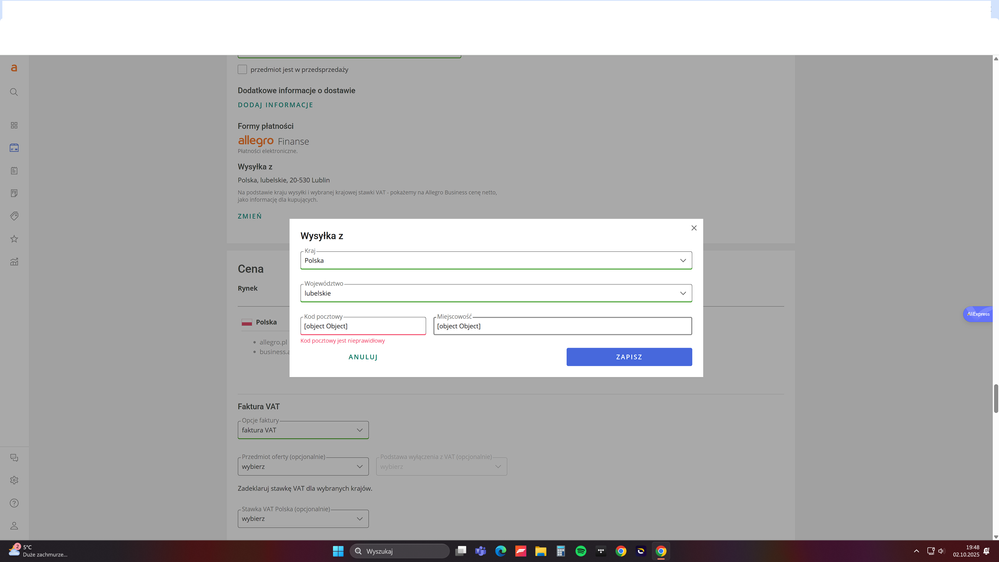Click into the Kod pocztowy field
Viewport: 999px width, 562px height.
(363, 326)
